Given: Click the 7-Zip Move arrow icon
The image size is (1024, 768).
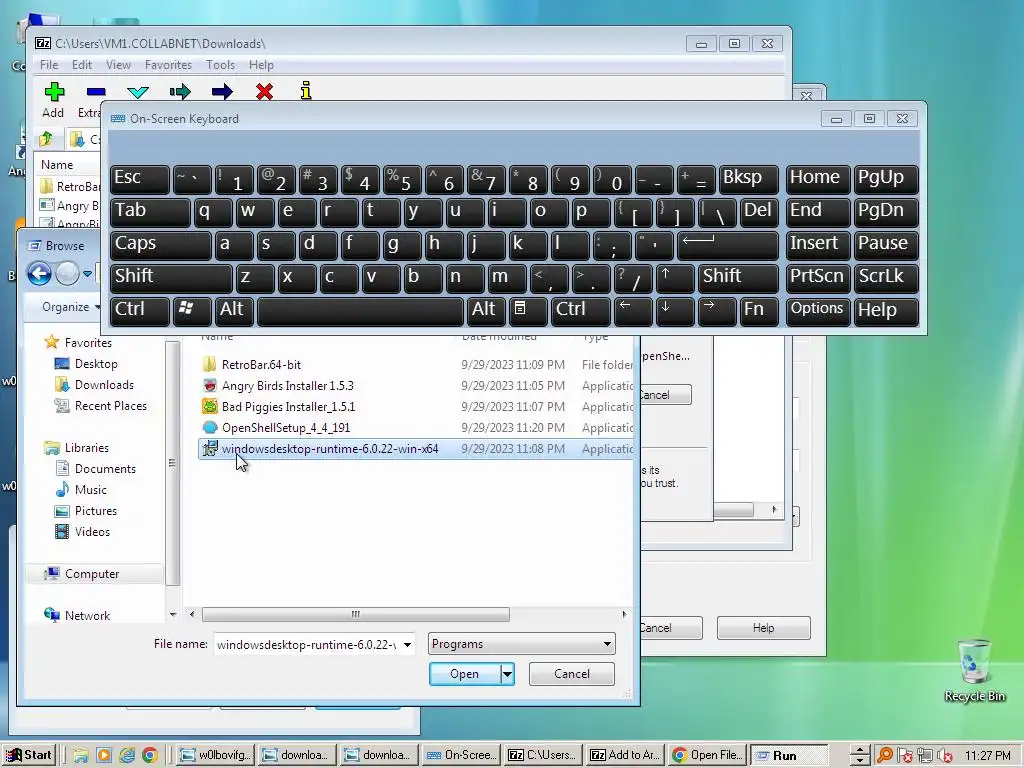Looking at the screenshot, I should [222, 91].
